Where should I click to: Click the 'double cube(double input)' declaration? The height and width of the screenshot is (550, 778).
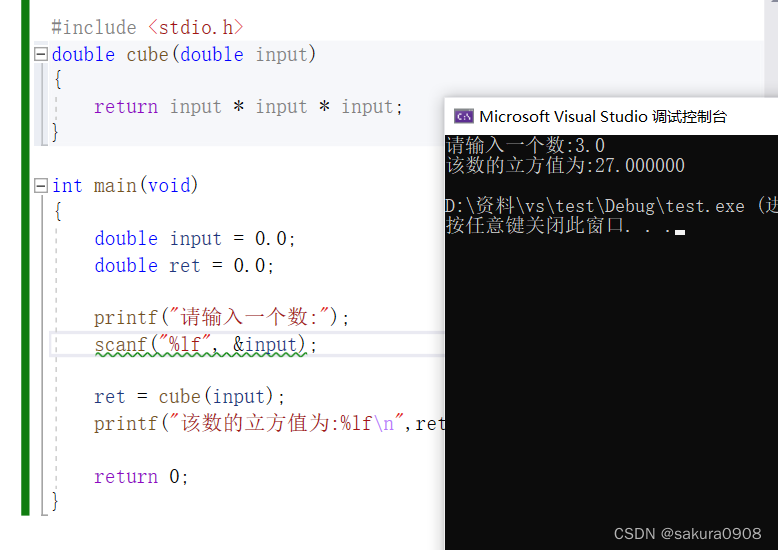pos(184,54)
